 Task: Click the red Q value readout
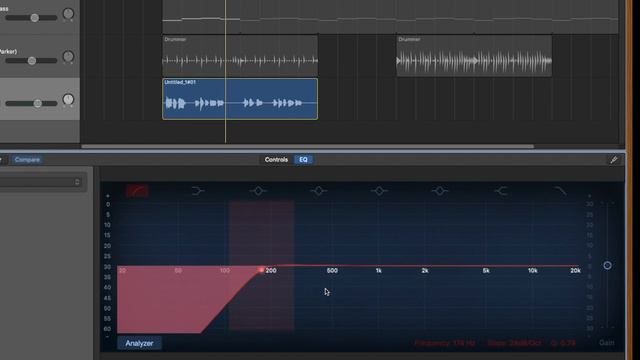tap(563, 343)
